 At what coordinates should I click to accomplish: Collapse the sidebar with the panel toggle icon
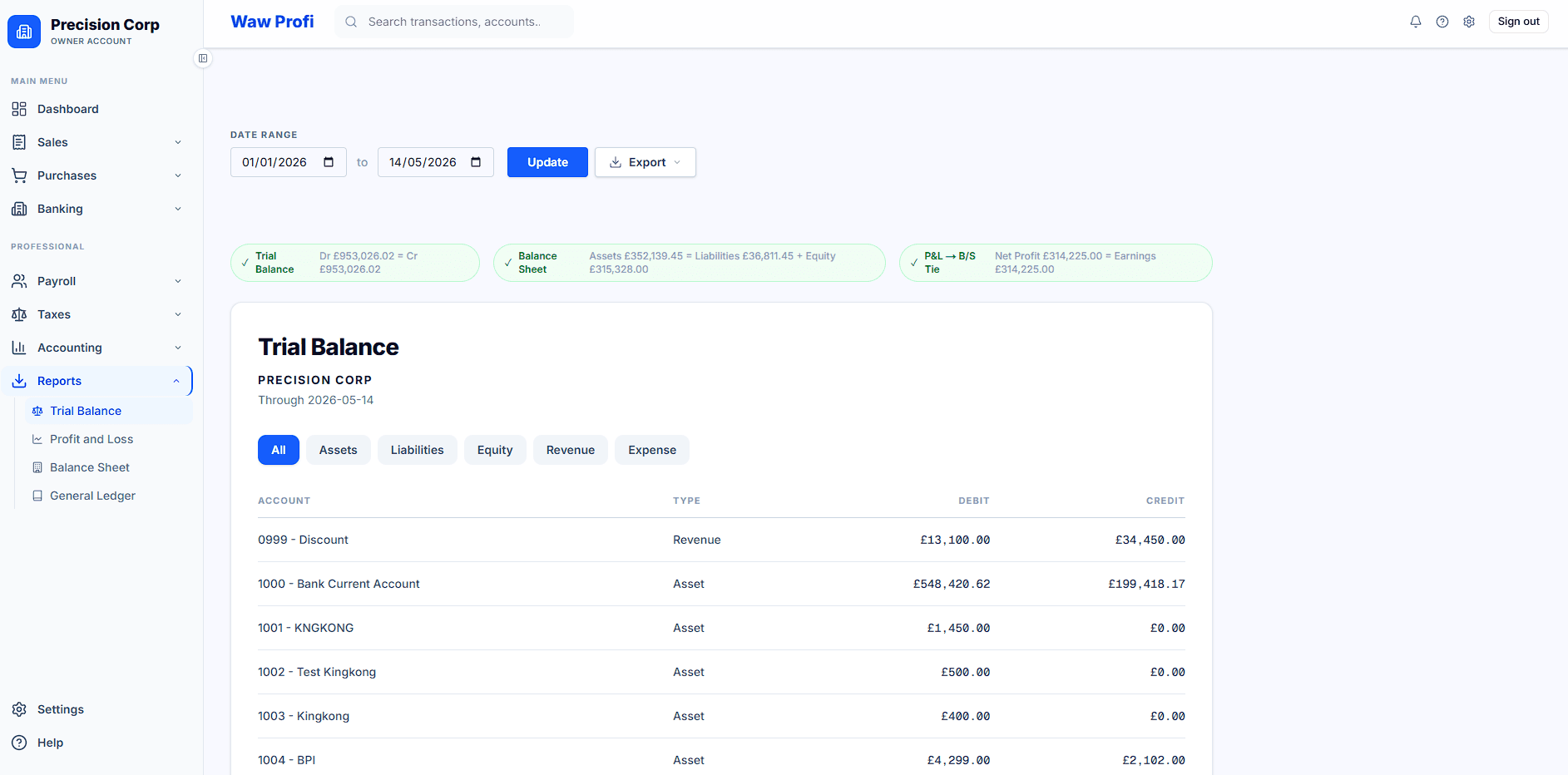(203, 58)
